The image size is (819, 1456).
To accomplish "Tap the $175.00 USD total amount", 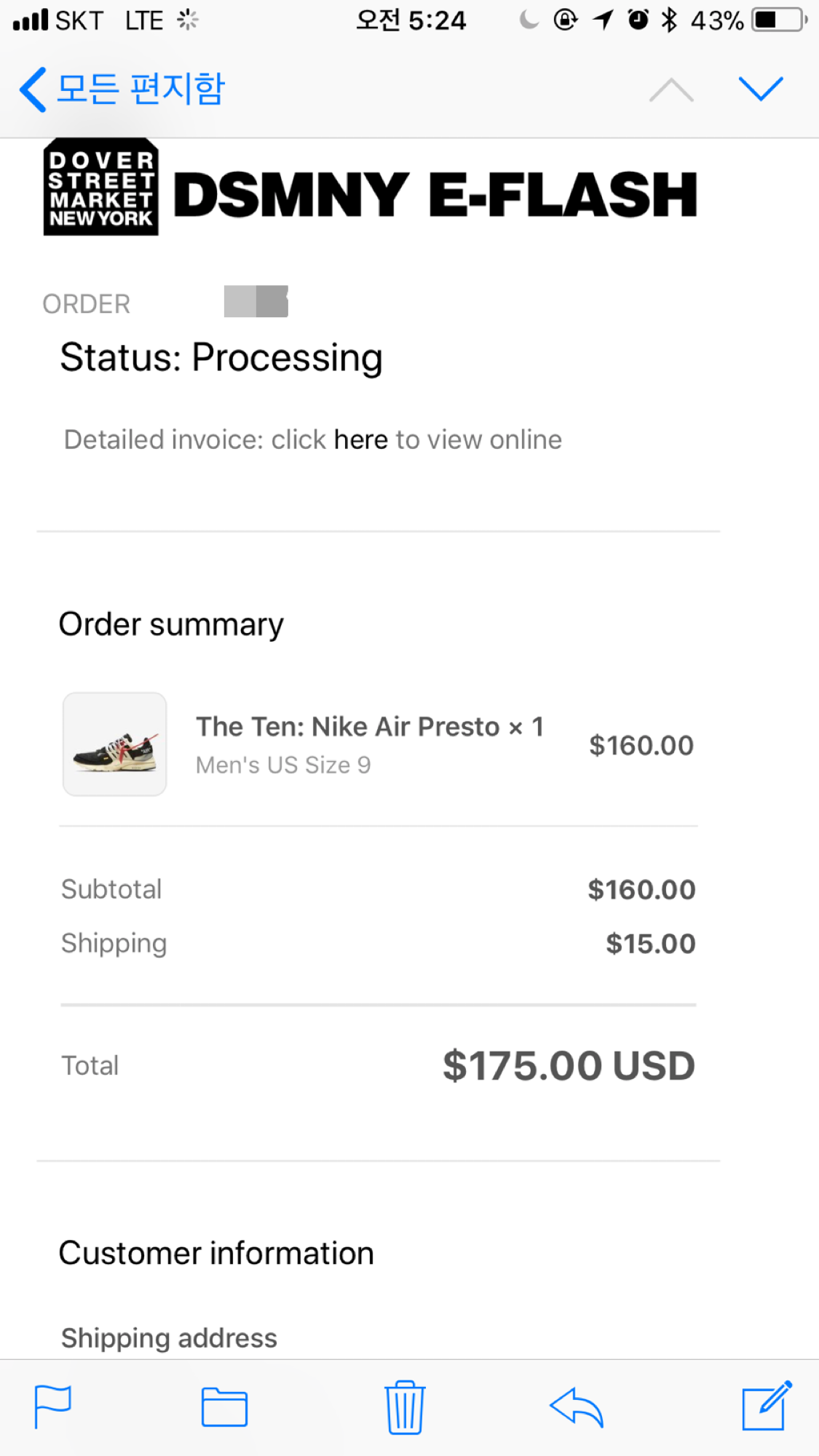I will coord(569,1066).
